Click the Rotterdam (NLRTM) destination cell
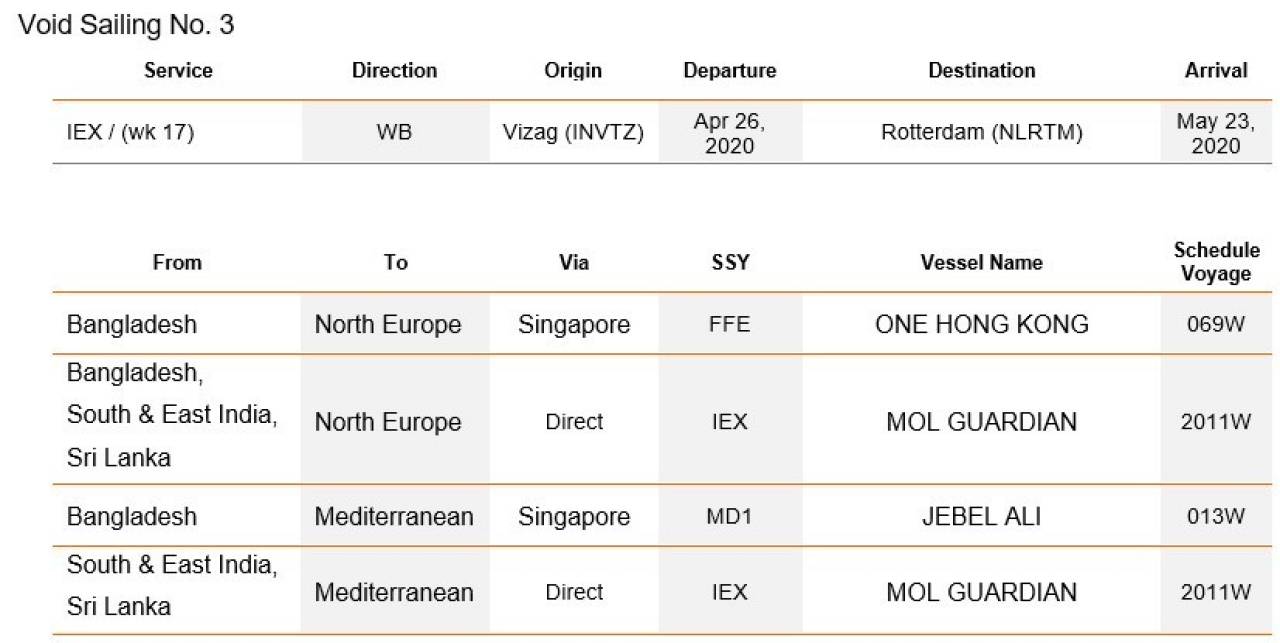The image size is (1280, 643). (x=982, y=133)
